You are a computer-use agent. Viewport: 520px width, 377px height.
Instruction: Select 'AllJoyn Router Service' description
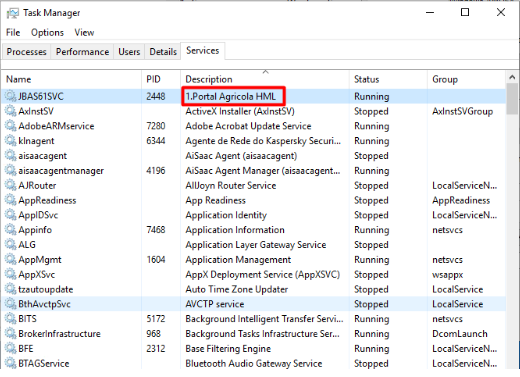pyautogui.click(x=231, y=185)
